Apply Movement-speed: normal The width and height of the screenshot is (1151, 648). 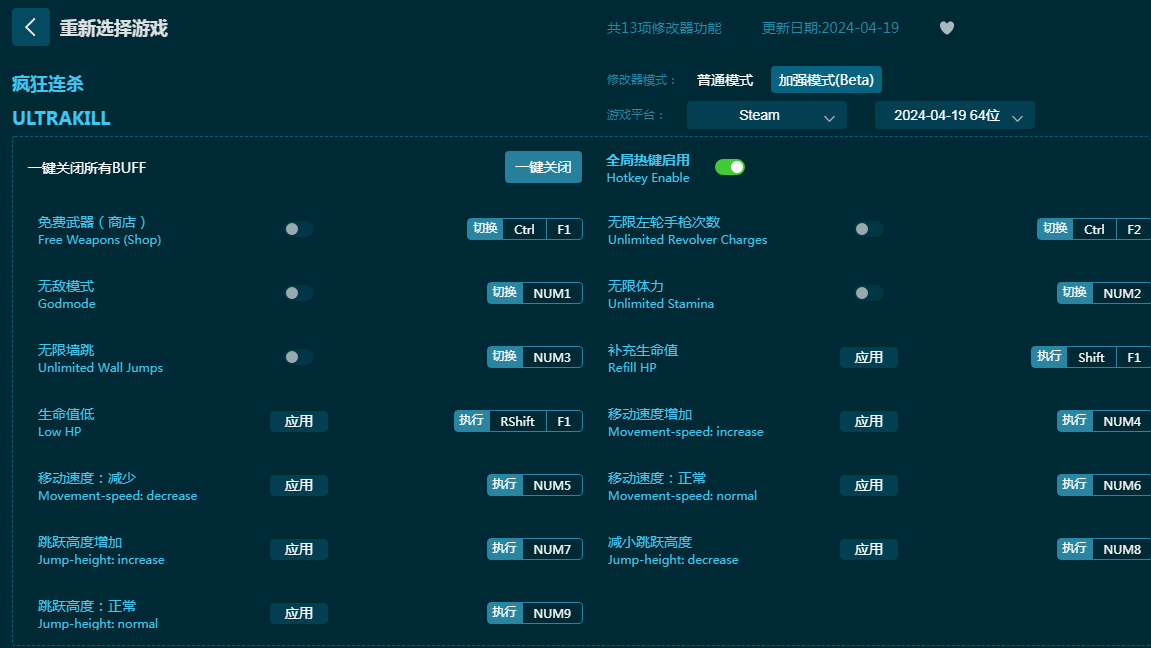(868, 485)
